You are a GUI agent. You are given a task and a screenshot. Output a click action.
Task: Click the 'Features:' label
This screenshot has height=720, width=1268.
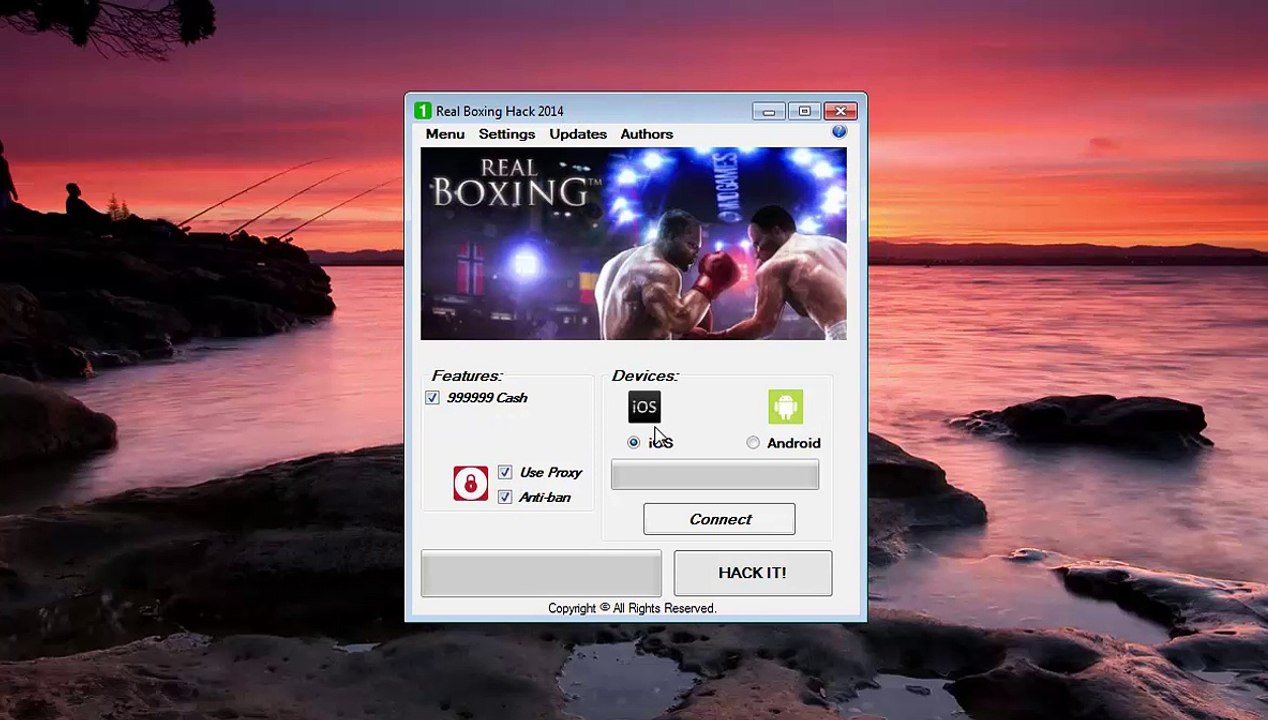pos(467,376)
